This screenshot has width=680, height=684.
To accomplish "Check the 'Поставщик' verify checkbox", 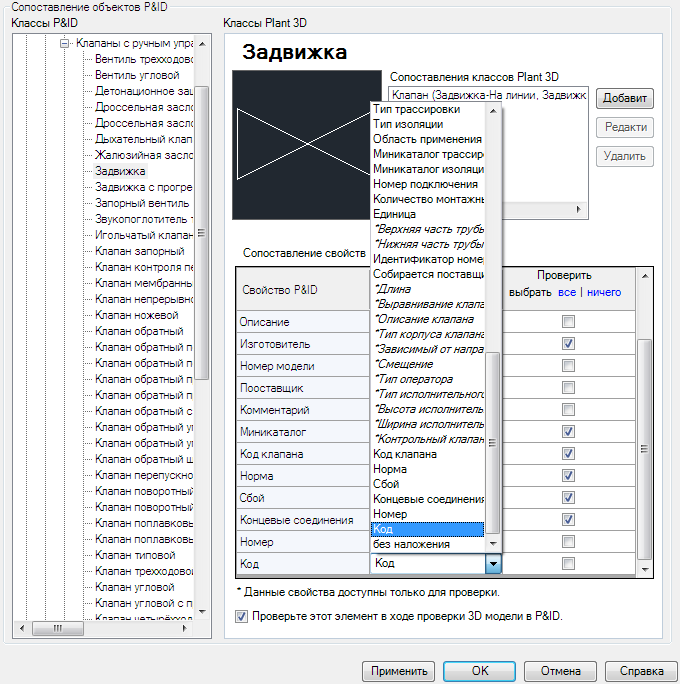I will [x=568, y=387].
